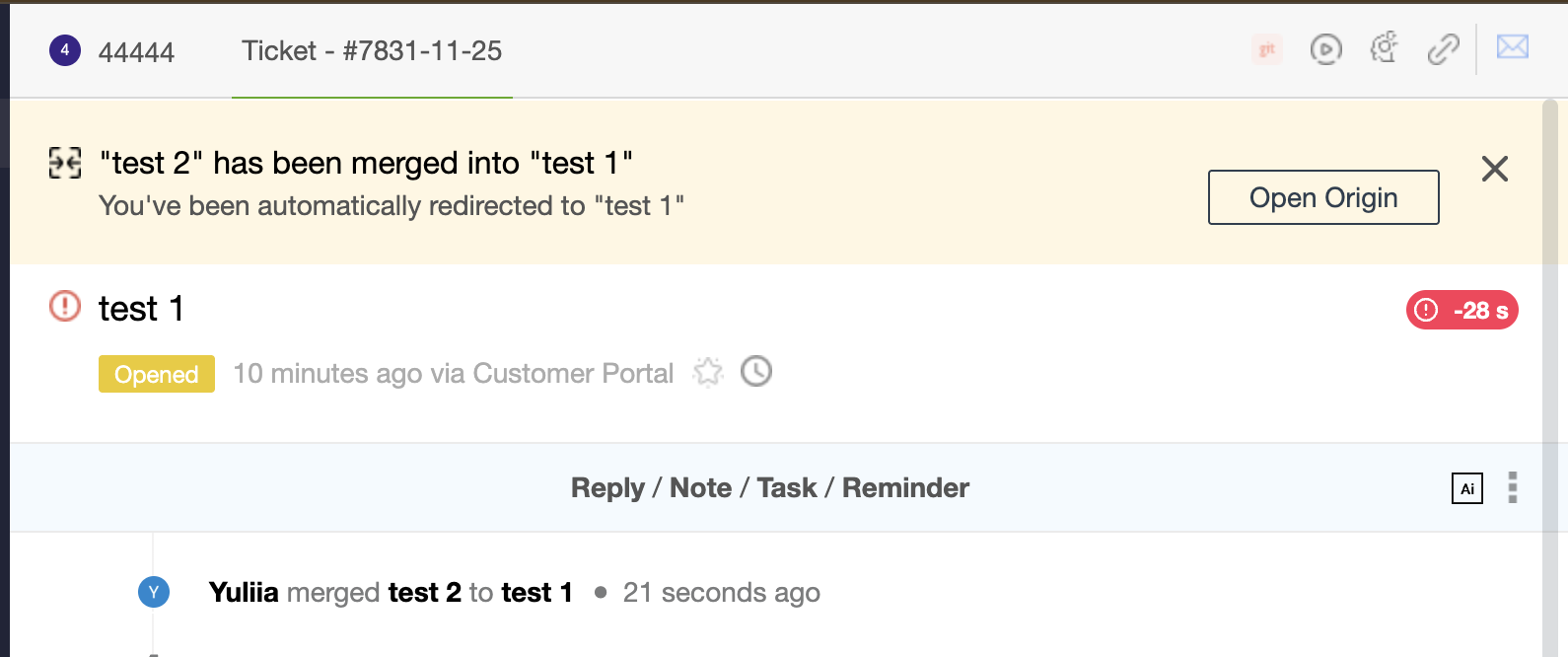The height and width of the screenshot is (657, 1568).
Task: Click the envelope mail icon
Action: pos(1512,47)
